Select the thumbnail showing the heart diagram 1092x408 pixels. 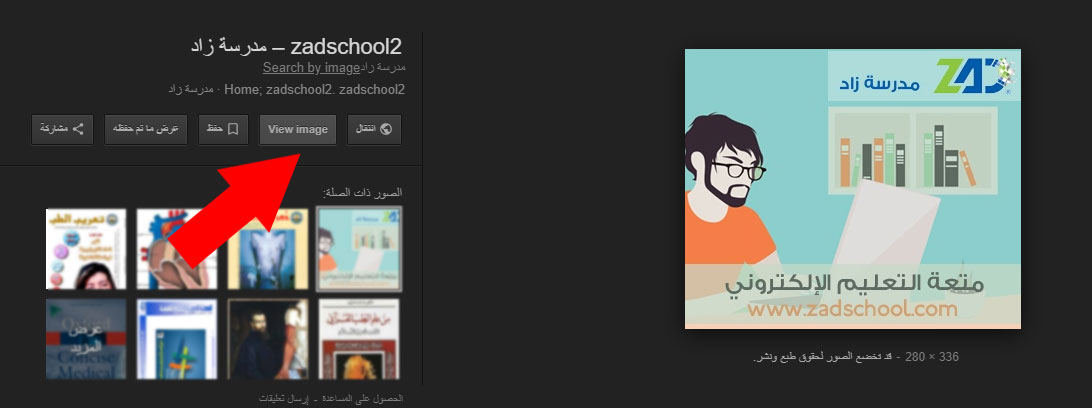coord(177,249)
